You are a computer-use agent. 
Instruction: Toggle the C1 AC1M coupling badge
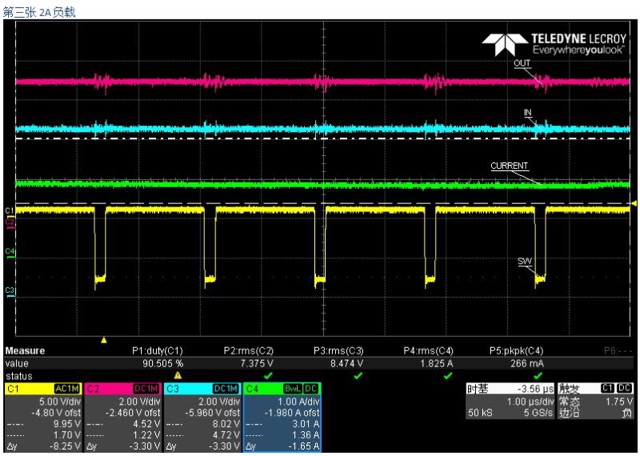tap(67, 389)
